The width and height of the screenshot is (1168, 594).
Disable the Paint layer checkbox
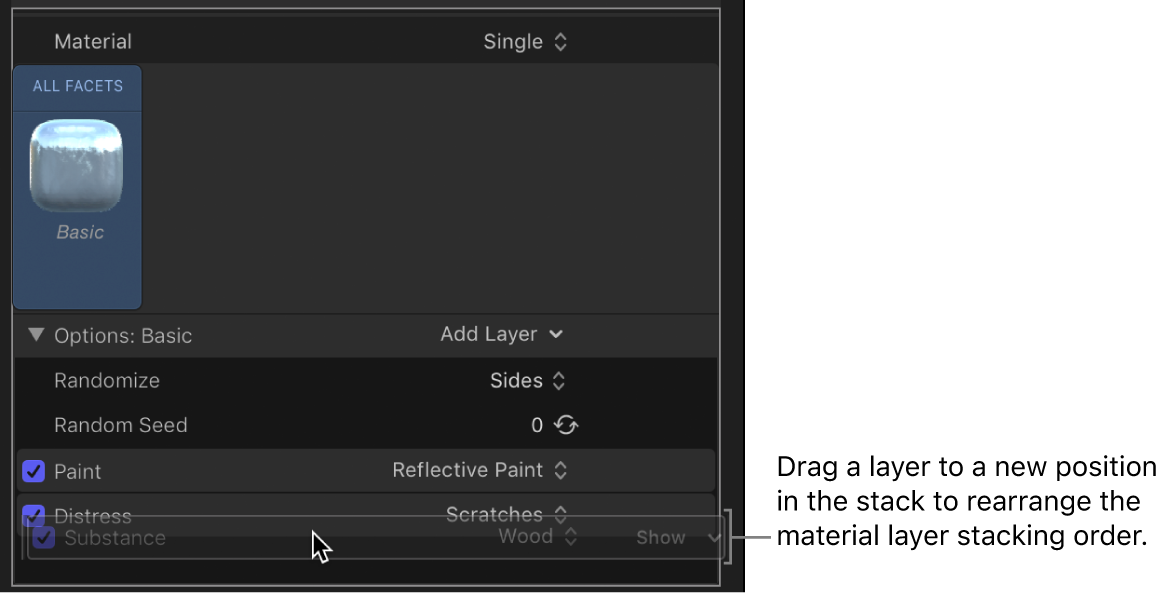34,470
